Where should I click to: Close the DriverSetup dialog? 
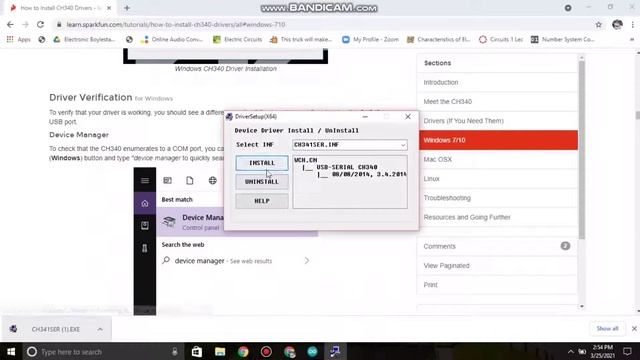408,117
